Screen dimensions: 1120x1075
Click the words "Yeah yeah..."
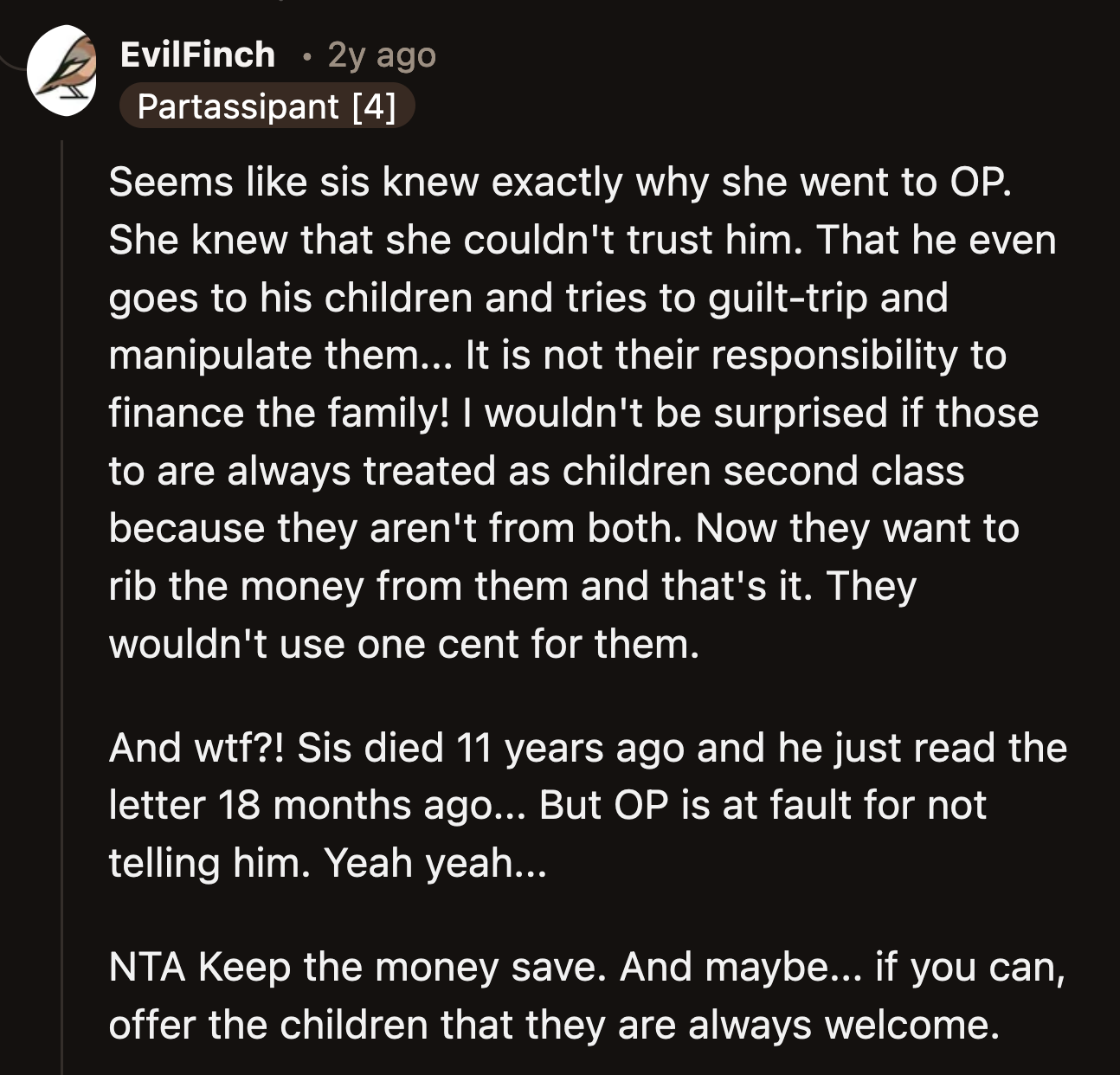coord(435,863)
